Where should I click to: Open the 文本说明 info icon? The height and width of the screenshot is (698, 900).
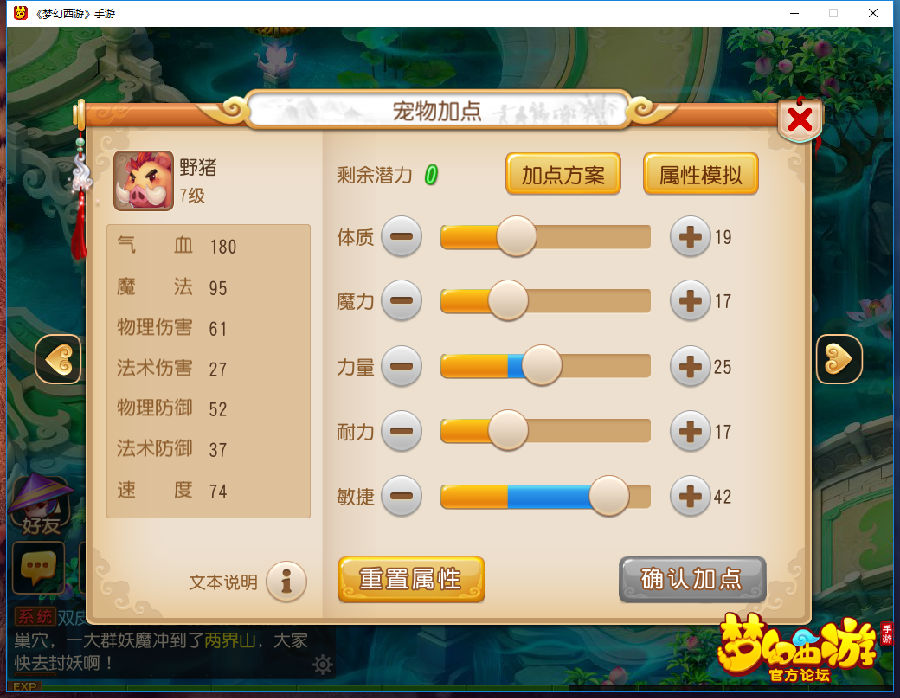coord(286,581)
